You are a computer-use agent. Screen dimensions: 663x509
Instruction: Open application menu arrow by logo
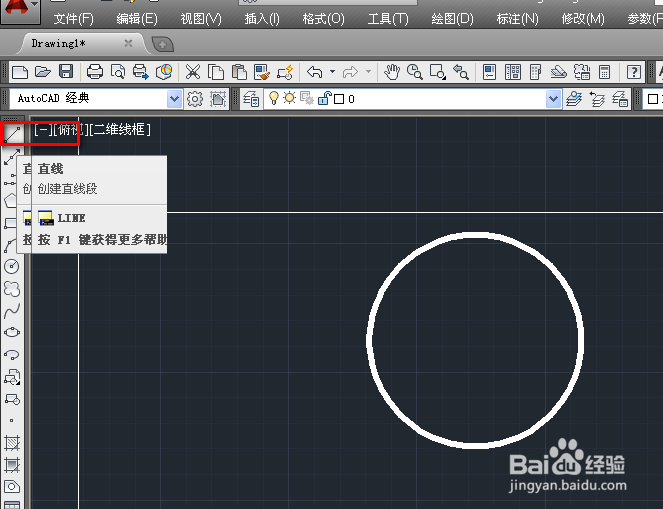click(35, 4)
